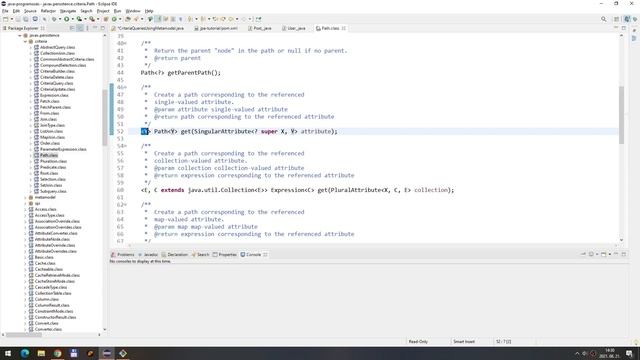Click the New Java Class toolbar icon
The image size is (640, 360).
[114, 19]
